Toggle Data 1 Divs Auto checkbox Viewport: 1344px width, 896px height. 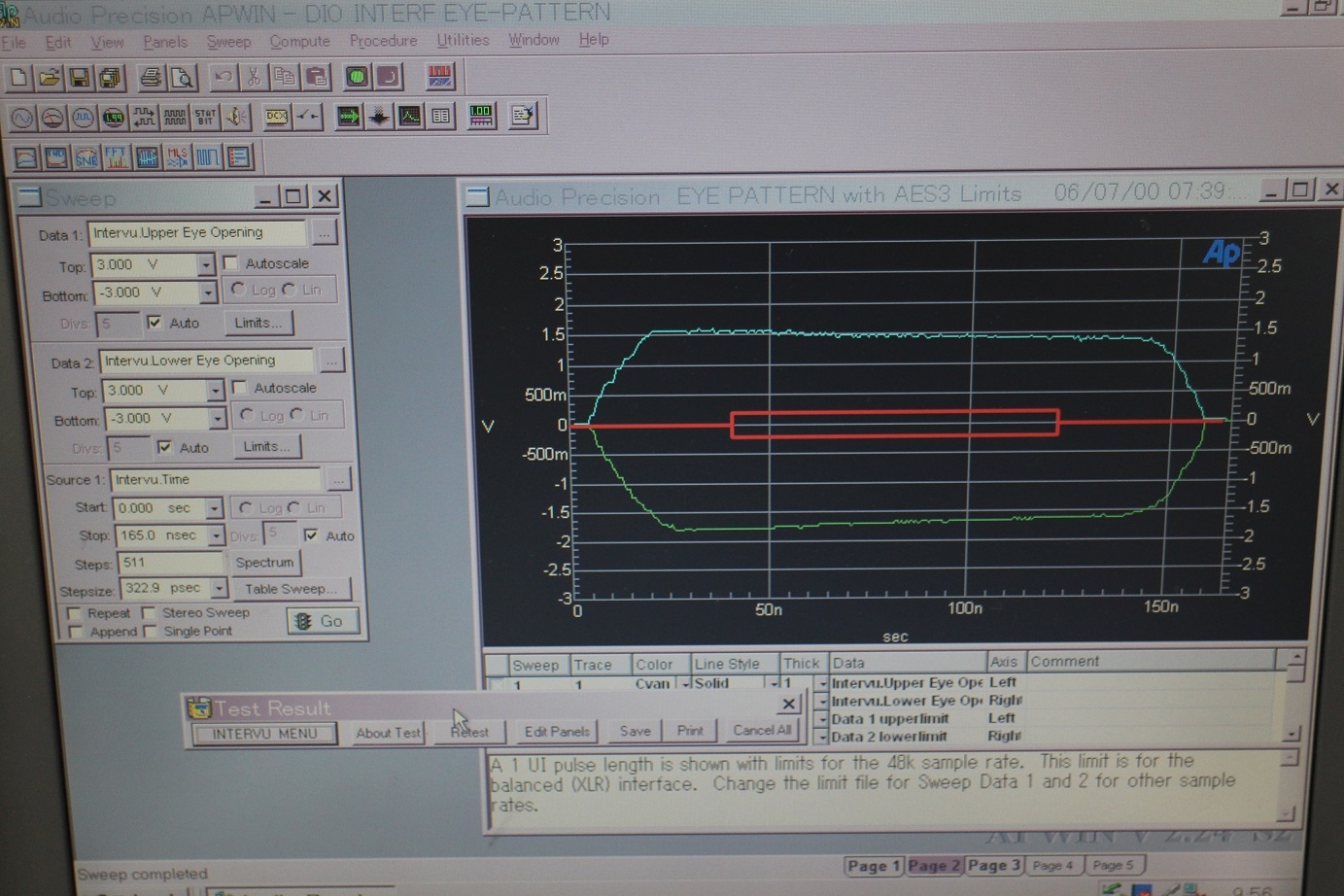pyautogui.click(x=155, y=323)
